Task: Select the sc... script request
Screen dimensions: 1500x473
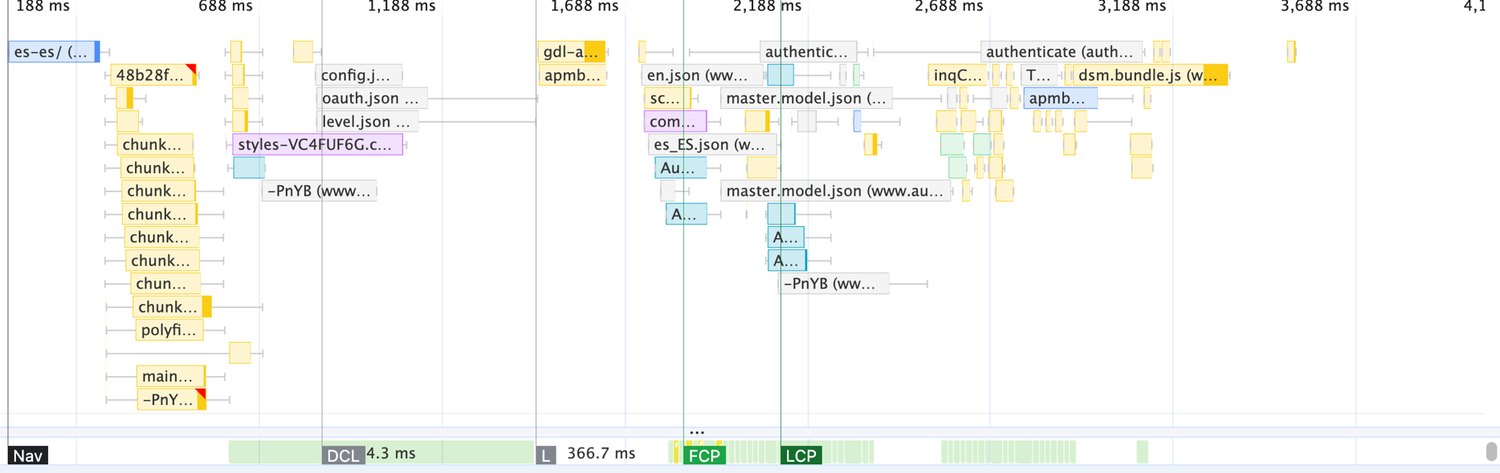Action: [x=667, y=98]
